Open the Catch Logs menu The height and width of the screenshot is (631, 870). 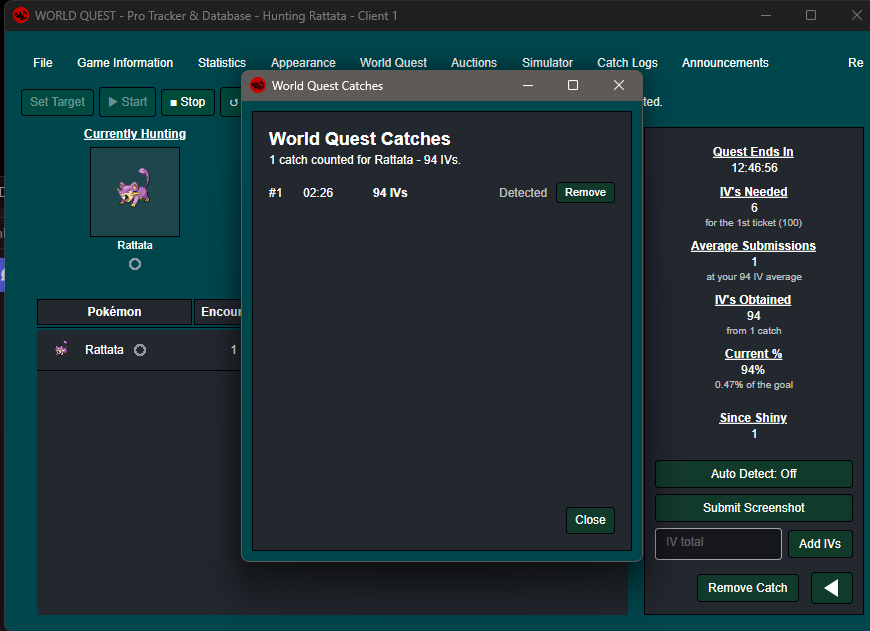627,63
